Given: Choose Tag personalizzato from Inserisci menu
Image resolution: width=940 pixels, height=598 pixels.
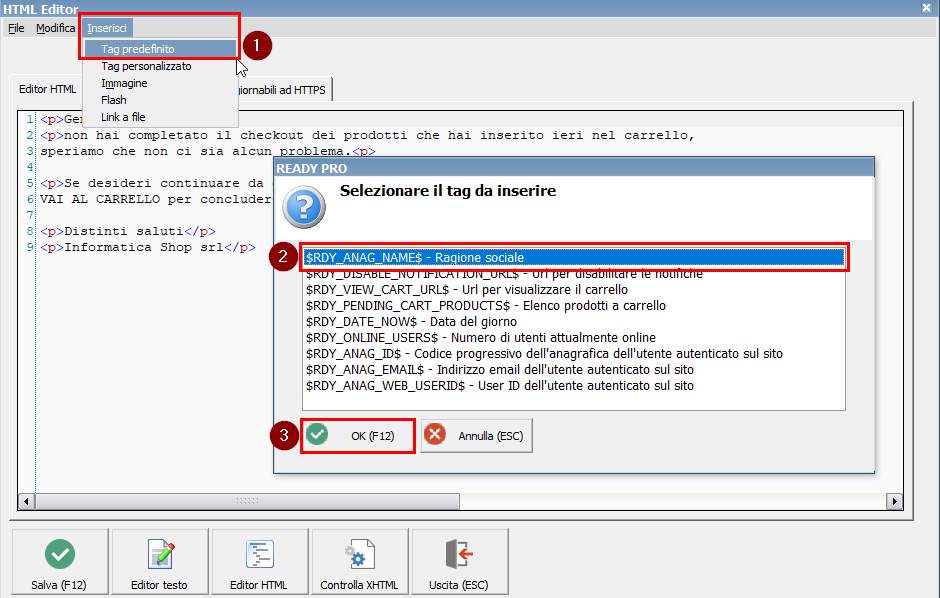Looking at the screenshot, I should (x=146, y=66).
